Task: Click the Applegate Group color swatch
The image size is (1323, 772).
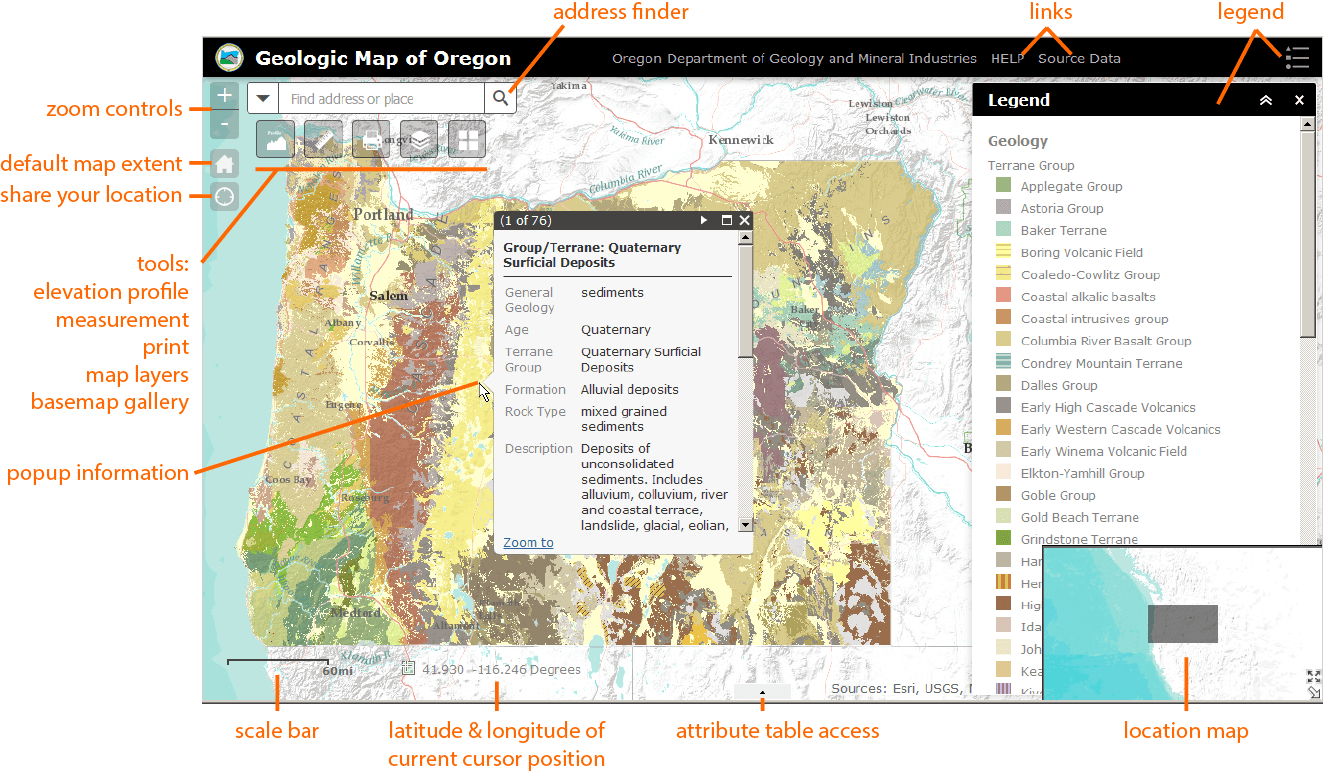Action: tap(1004, 186)
